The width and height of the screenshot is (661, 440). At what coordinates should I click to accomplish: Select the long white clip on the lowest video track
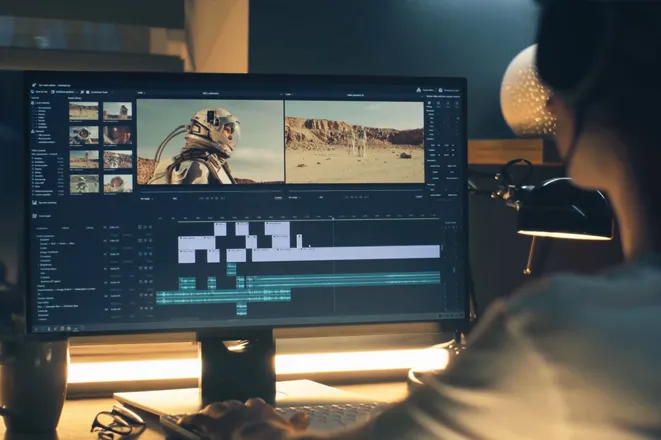pos(346,252)
